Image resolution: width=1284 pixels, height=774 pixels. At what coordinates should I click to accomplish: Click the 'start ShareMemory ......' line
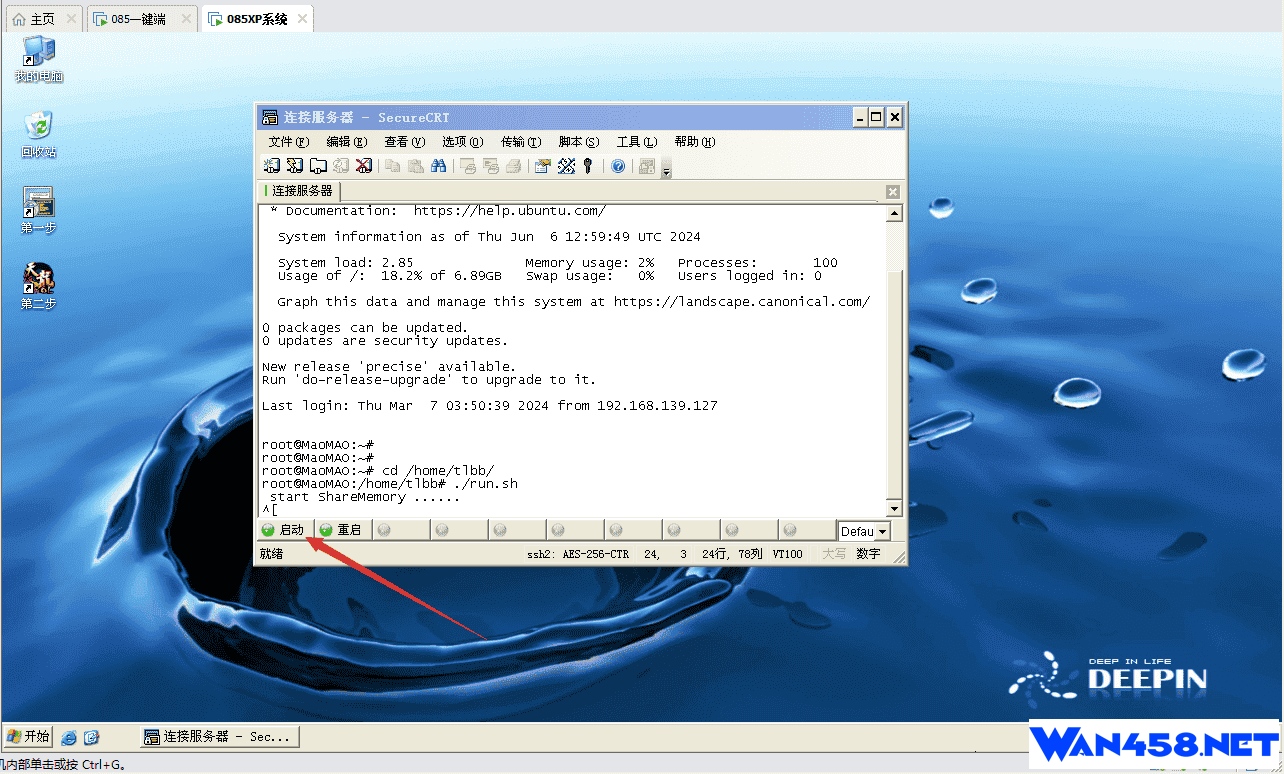[x=365, y=497]
